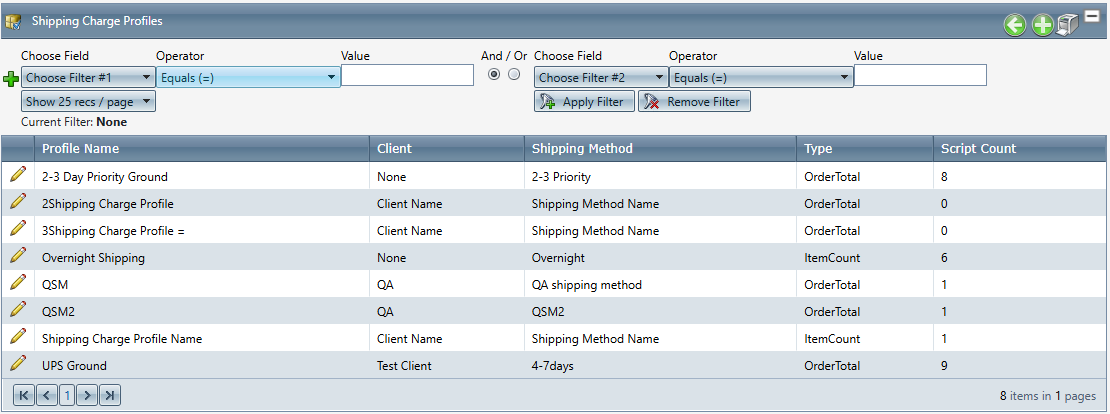This screenshot has height=414, width=1110.
Task: Click the Apply Filter button
Action: pos(585,101)
